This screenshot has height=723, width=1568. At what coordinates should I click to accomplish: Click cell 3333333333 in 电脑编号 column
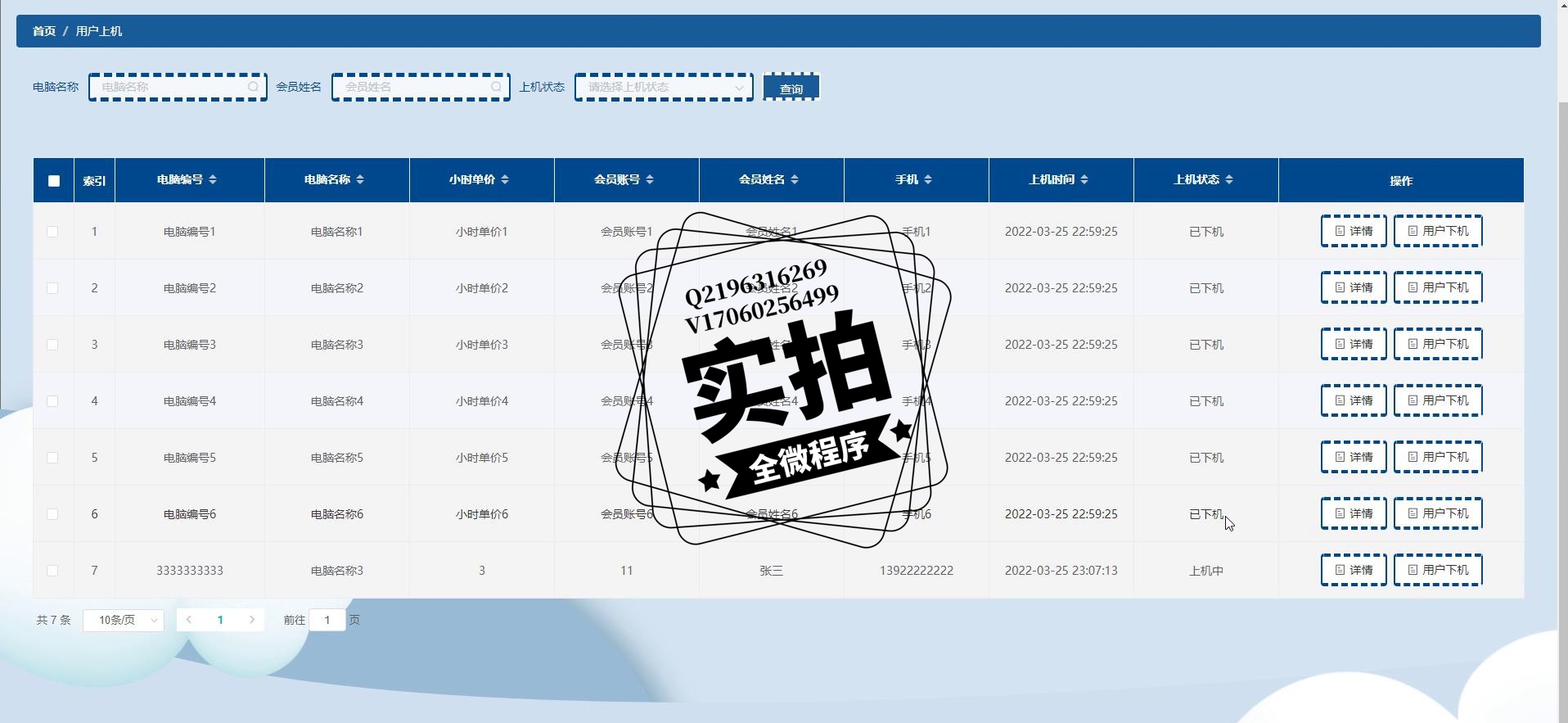point(190,571)
